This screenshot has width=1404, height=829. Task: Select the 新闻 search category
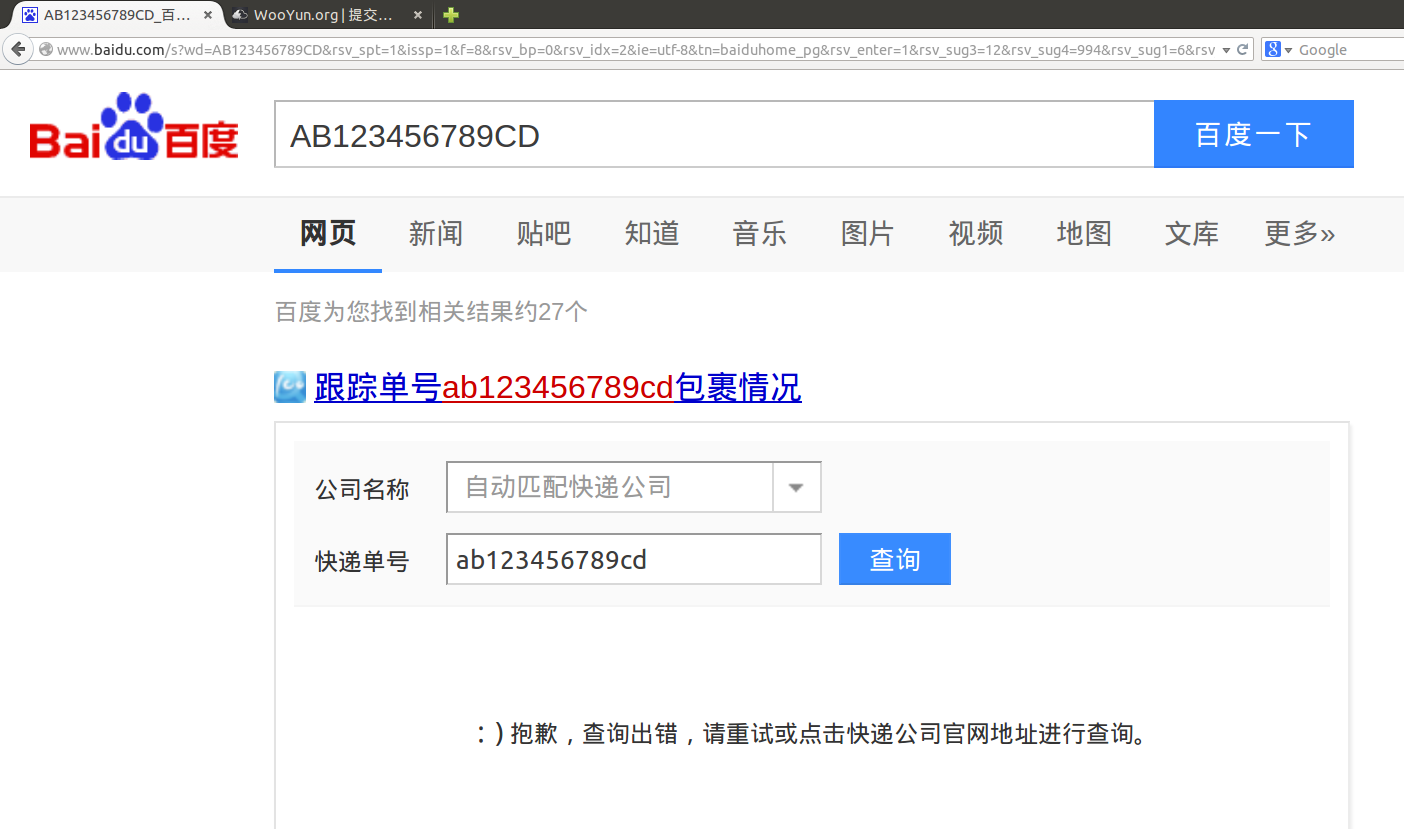pyautogui.click(x=436, y=233)
